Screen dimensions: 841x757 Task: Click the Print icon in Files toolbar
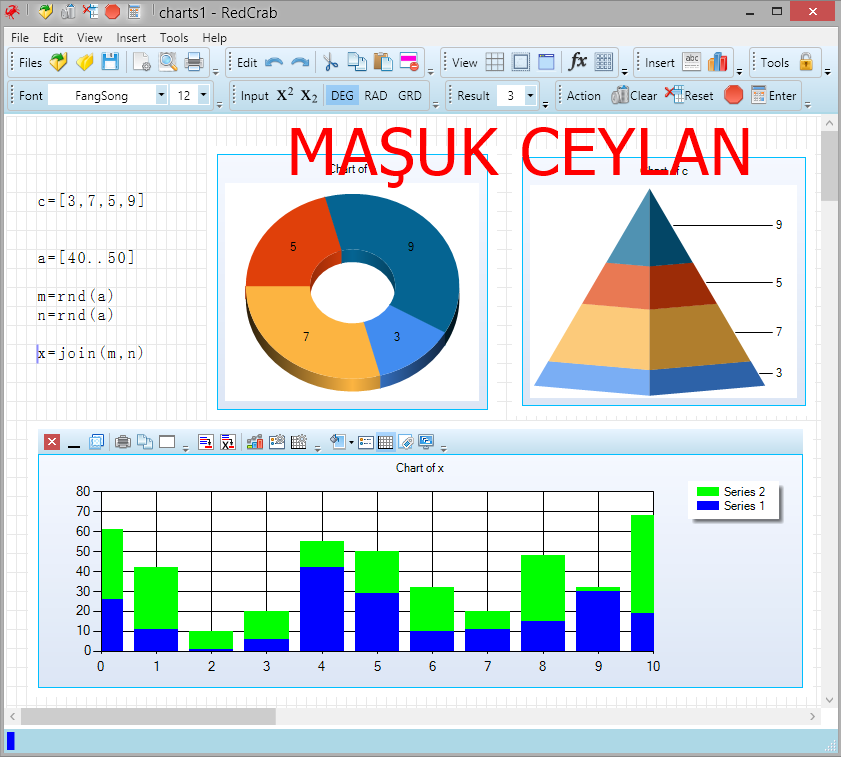194,62
